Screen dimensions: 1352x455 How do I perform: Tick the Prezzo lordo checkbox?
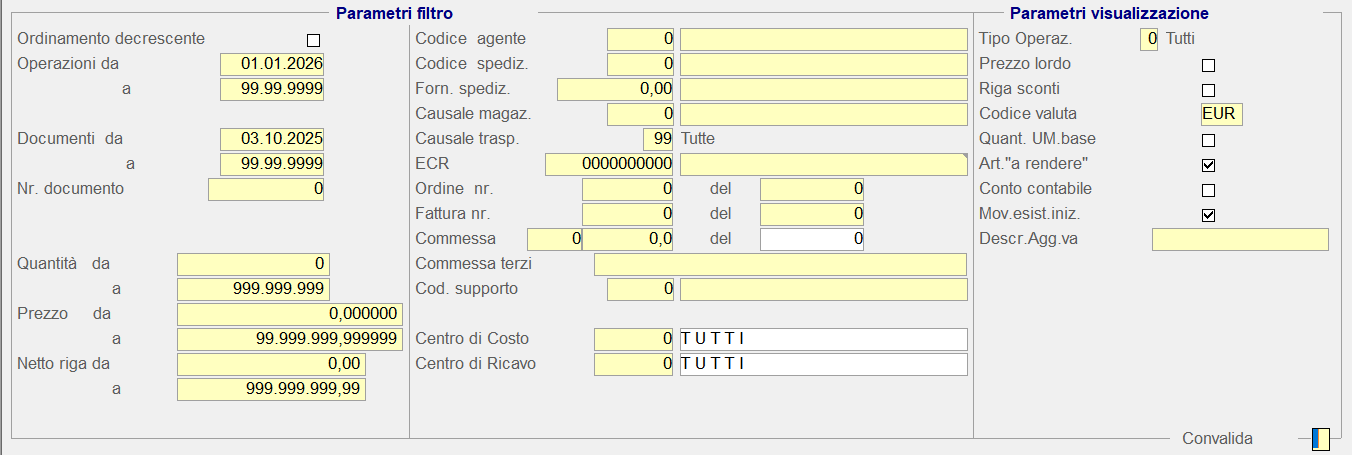tap(1208, 65)
